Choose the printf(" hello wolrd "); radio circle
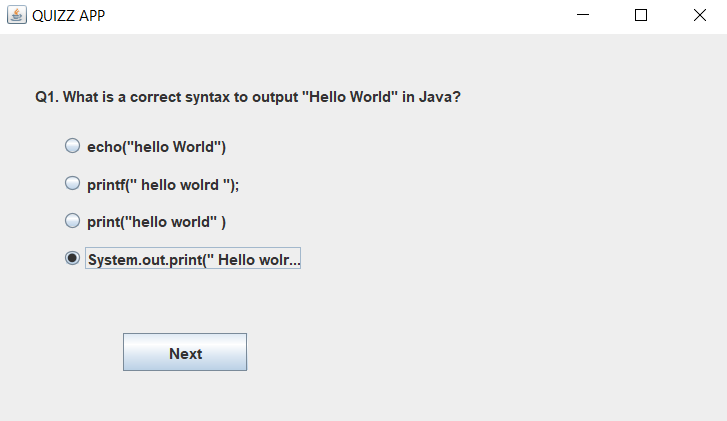This screenshot has width=727, height=421. tap(72, 183)
